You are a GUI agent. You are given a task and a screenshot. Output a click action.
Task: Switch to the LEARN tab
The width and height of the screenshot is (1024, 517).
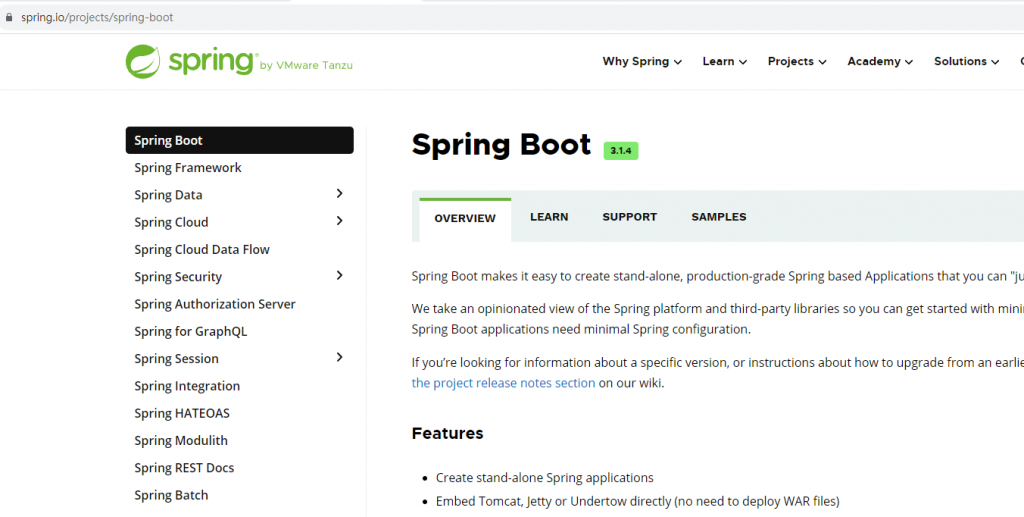549,217
